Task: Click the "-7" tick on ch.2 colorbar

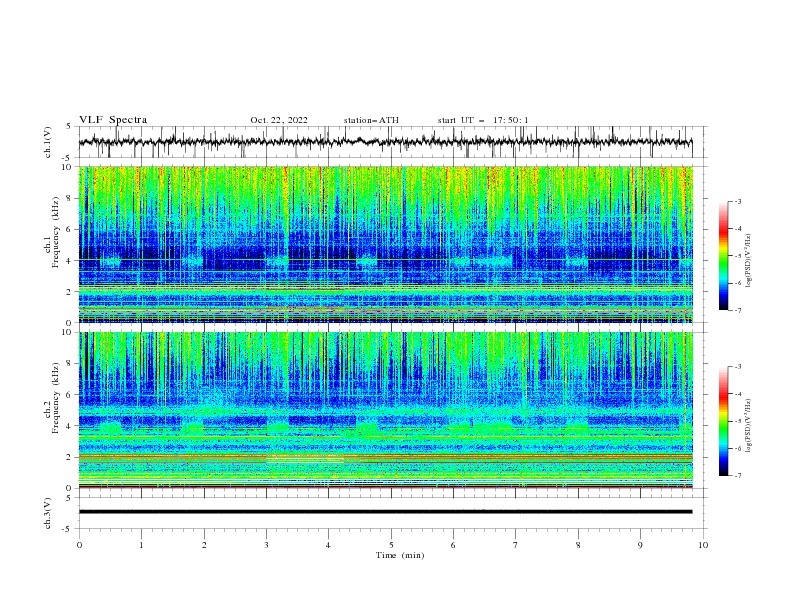Action: pyautogui.click(x=738, y=476)
